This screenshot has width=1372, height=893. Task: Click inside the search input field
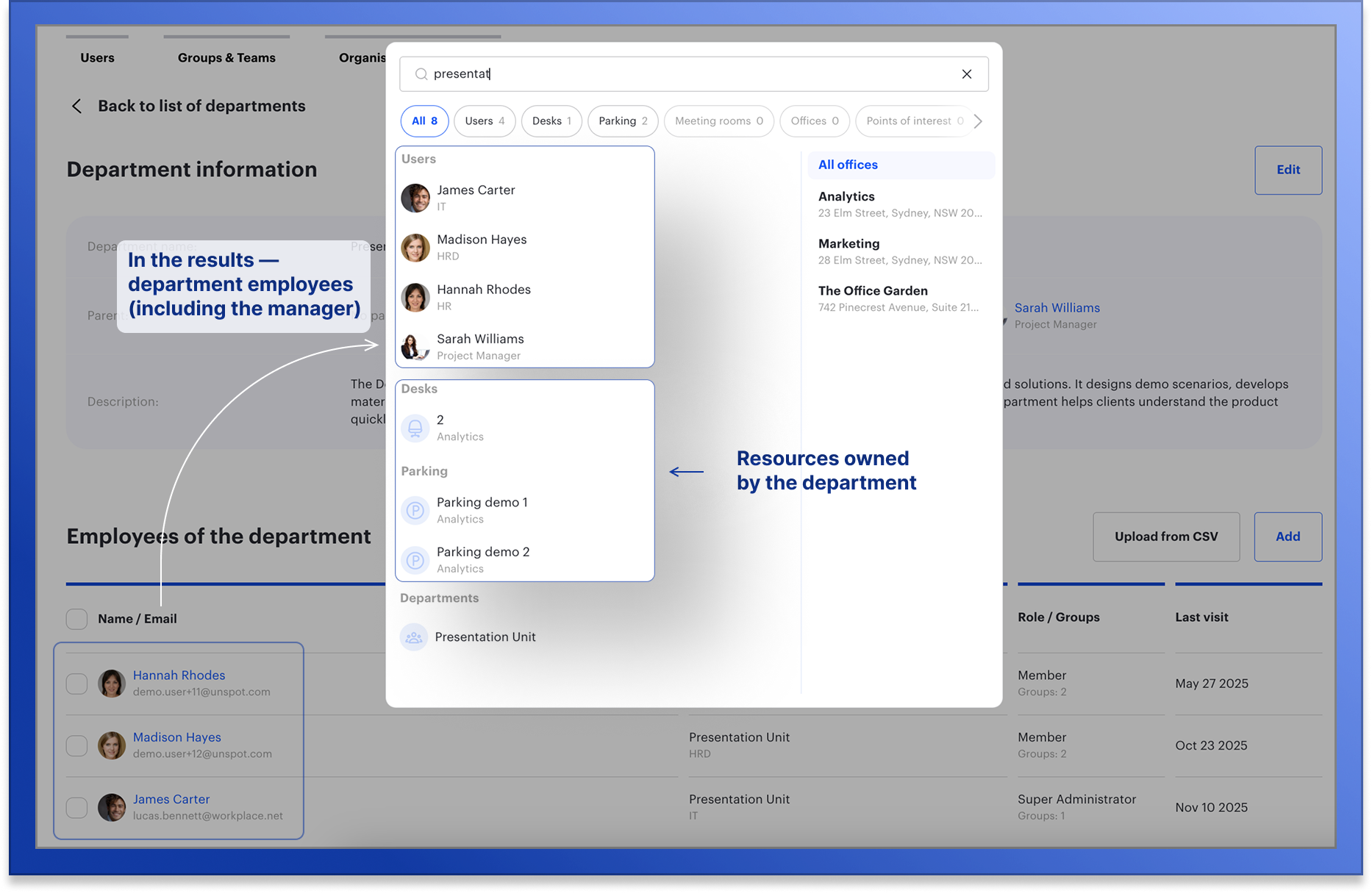tap(684, 74)
